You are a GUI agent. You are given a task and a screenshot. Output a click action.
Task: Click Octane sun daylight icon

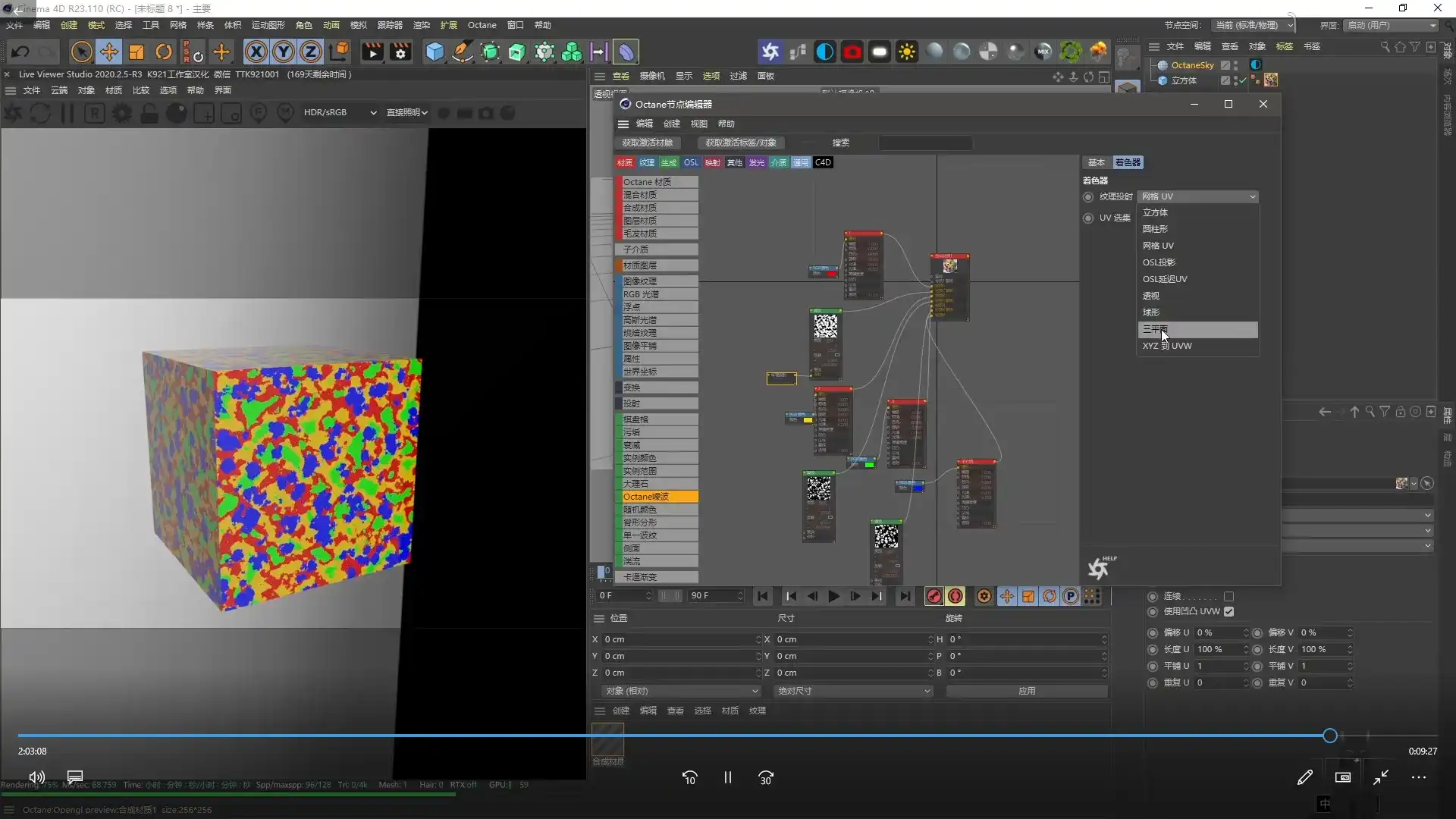tap(907, 52)
